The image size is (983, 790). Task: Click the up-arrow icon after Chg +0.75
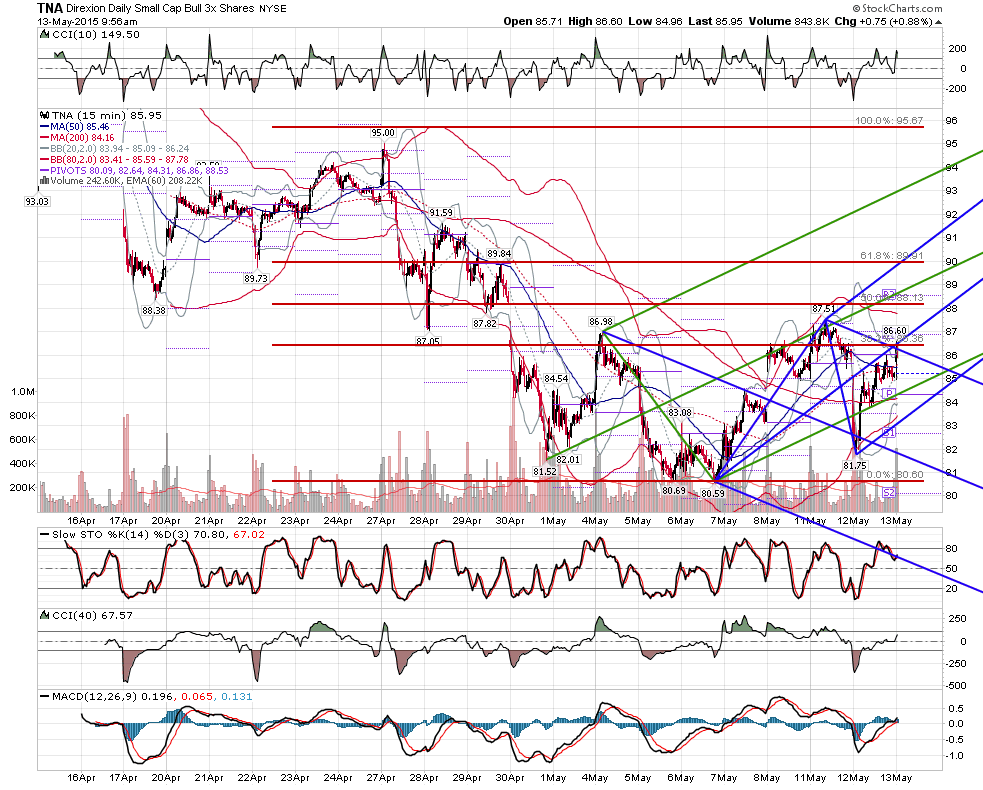(938, 22)
